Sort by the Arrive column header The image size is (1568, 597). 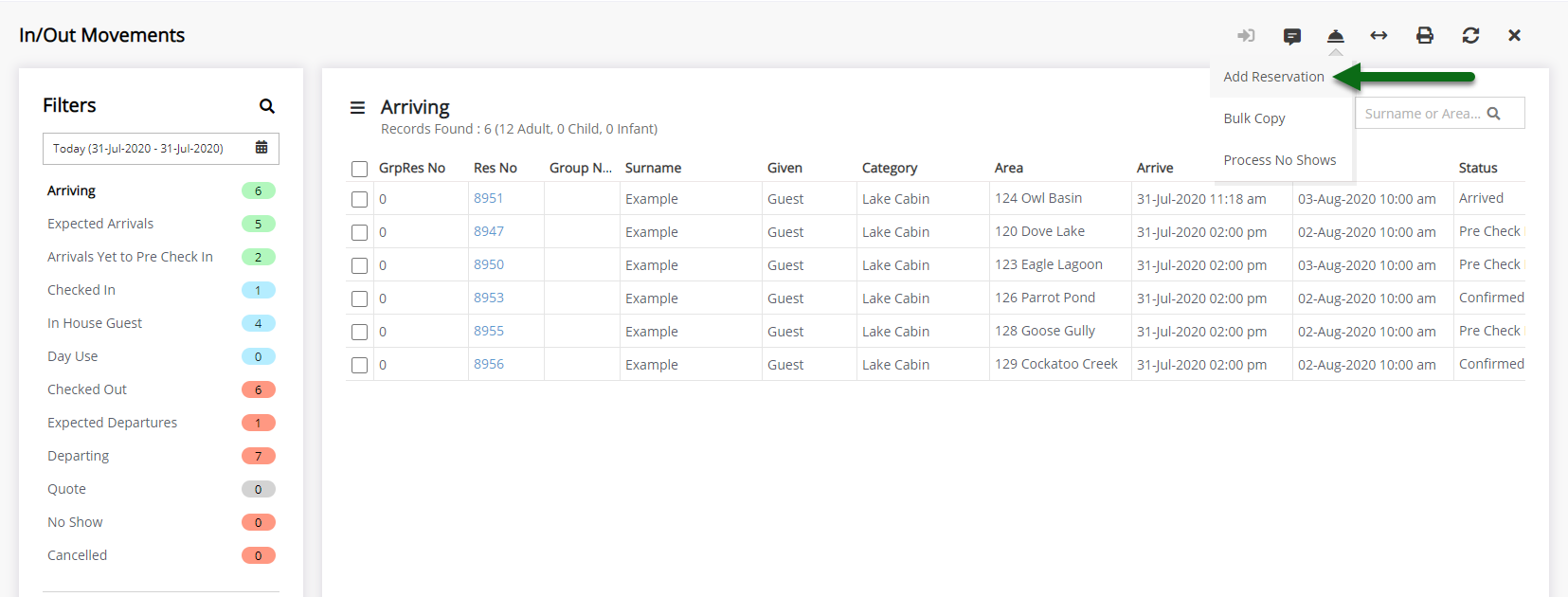click(x=1155, y=168)
